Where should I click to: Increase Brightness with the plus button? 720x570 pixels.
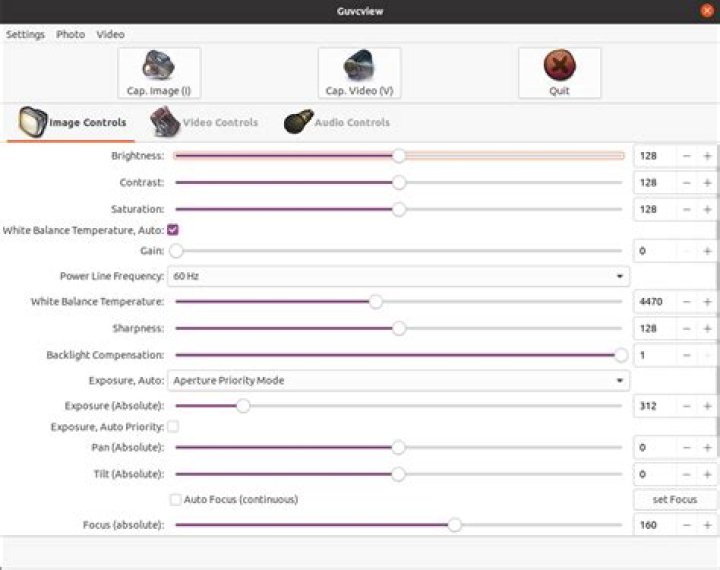707,156
